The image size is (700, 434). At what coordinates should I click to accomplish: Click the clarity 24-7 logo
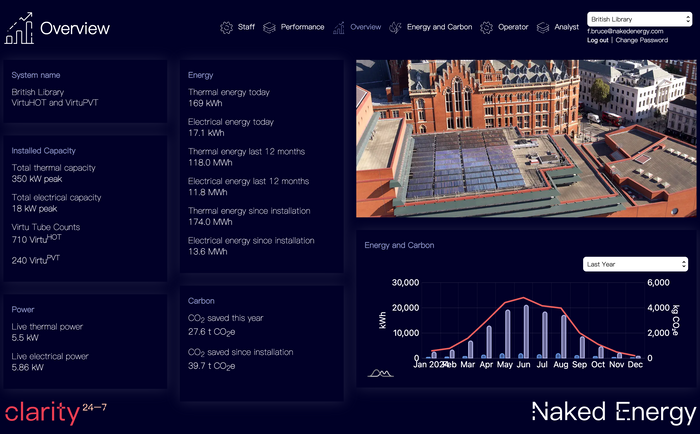tap(56, 412)
